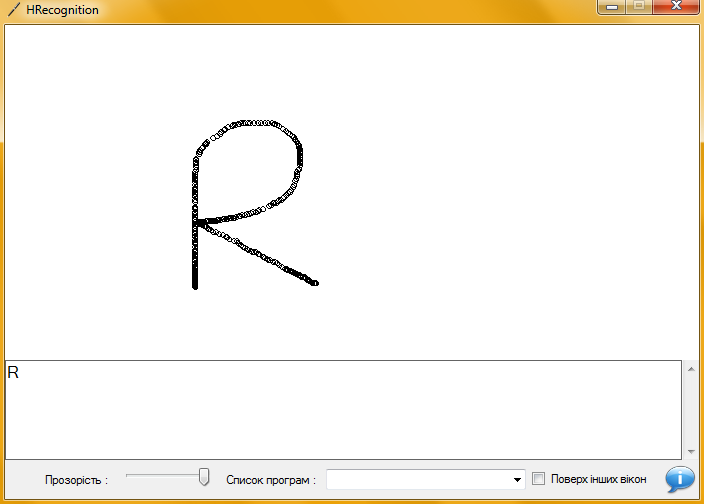
Task: Open the "Список програм" dropdown arrow
Action: coord(517,480)
